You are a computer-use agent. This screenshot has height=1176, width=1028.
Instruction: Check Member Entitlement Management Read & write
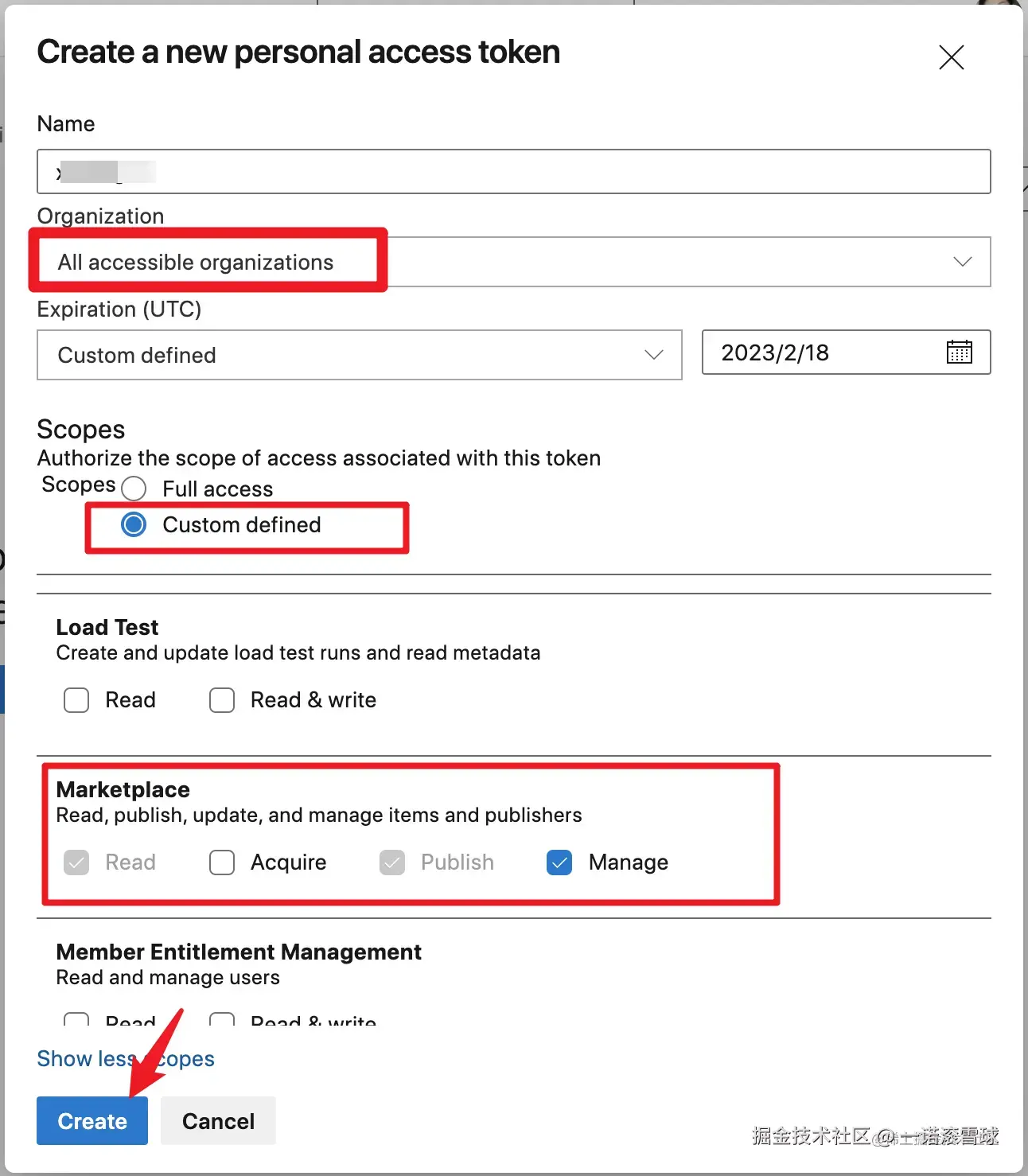pos(222,1019)
